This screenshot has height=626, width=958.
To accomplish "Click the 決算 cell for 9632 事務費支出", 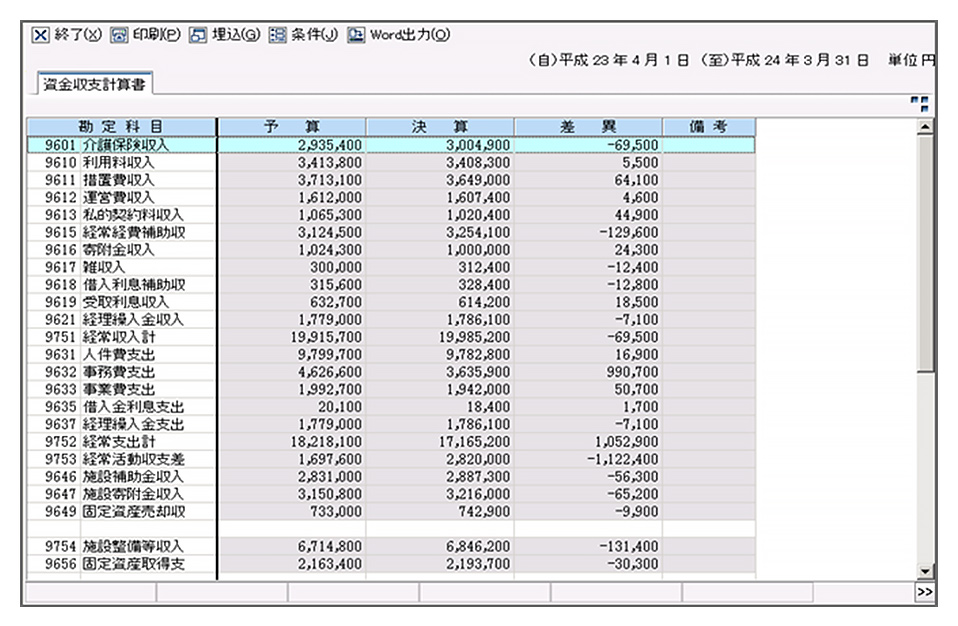I will [x=440, y=372].
